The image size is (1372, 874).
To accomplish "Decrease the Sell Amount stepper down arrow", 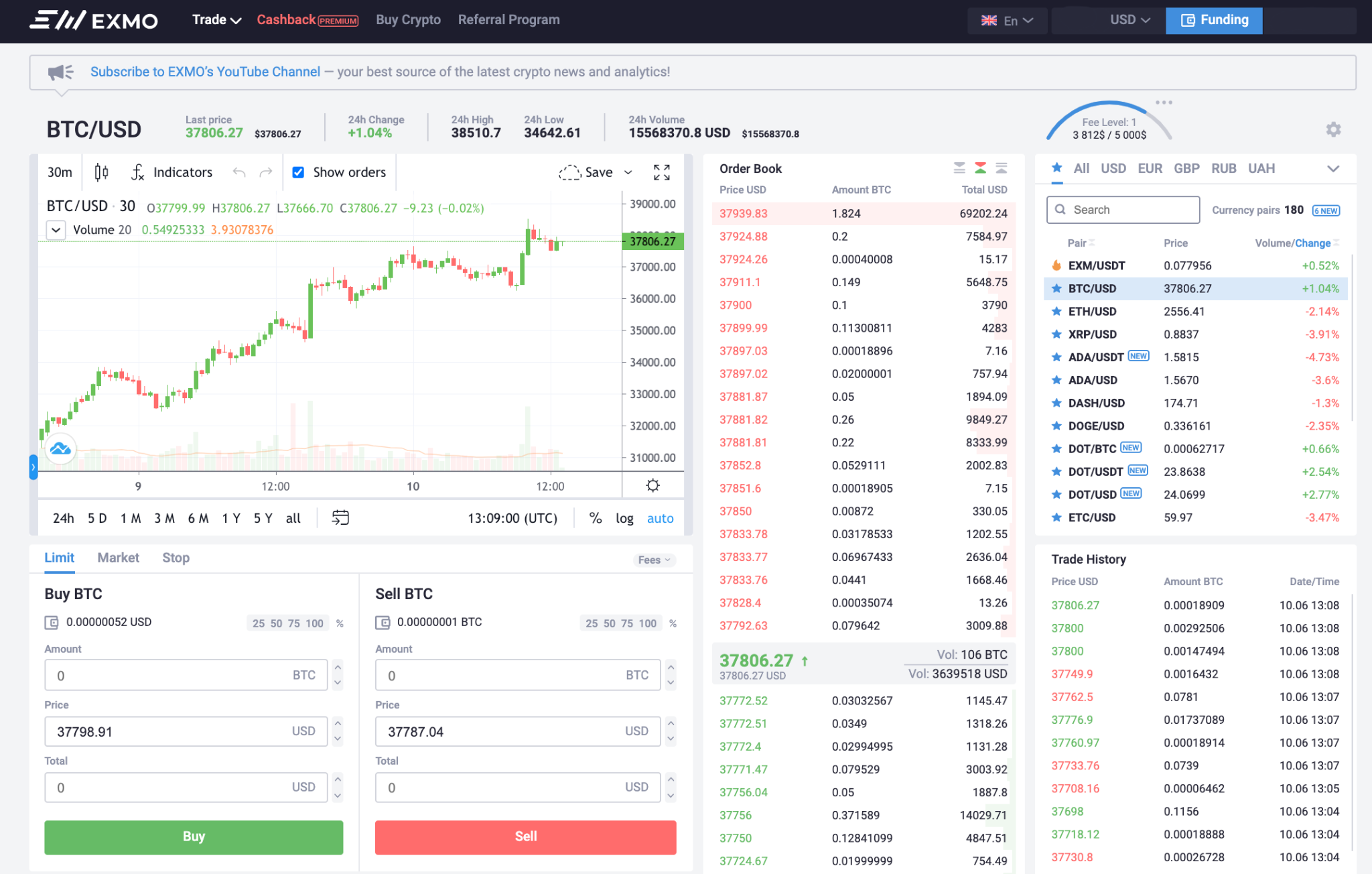I will click(671, 683).
